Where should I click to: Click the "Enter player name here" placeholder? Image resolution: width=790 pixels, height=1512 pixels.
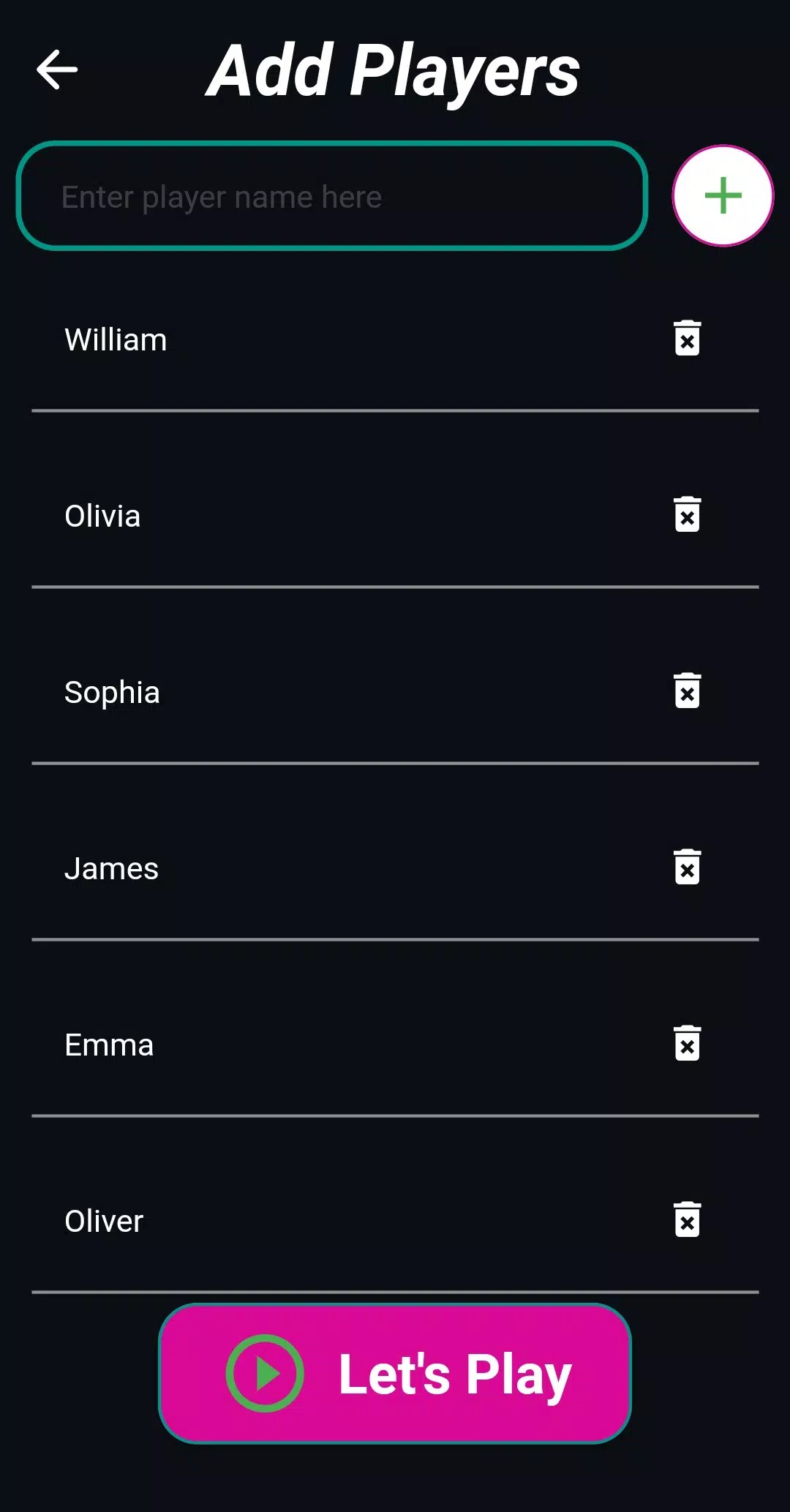[x=221, y=198]
